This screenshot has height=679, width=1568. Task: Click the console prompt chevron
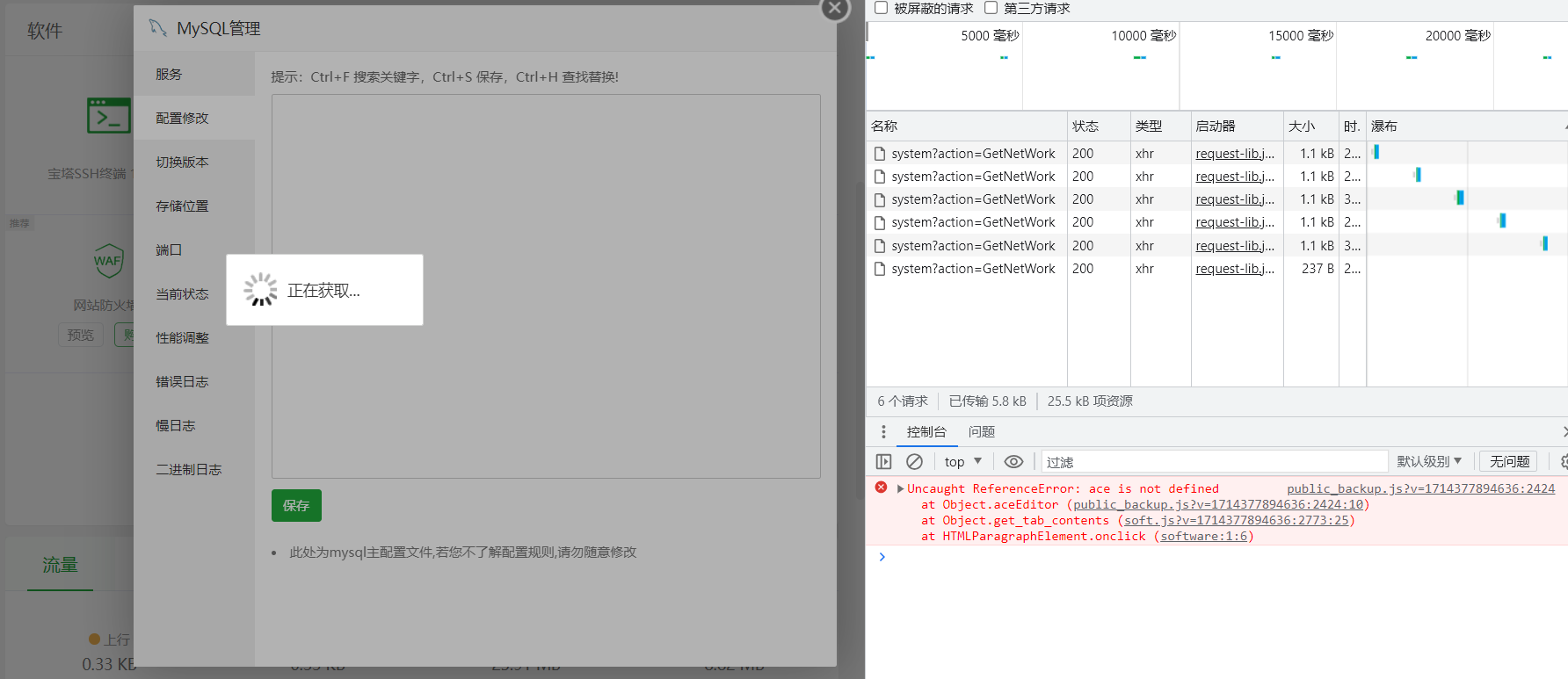(x=882, y=557)
